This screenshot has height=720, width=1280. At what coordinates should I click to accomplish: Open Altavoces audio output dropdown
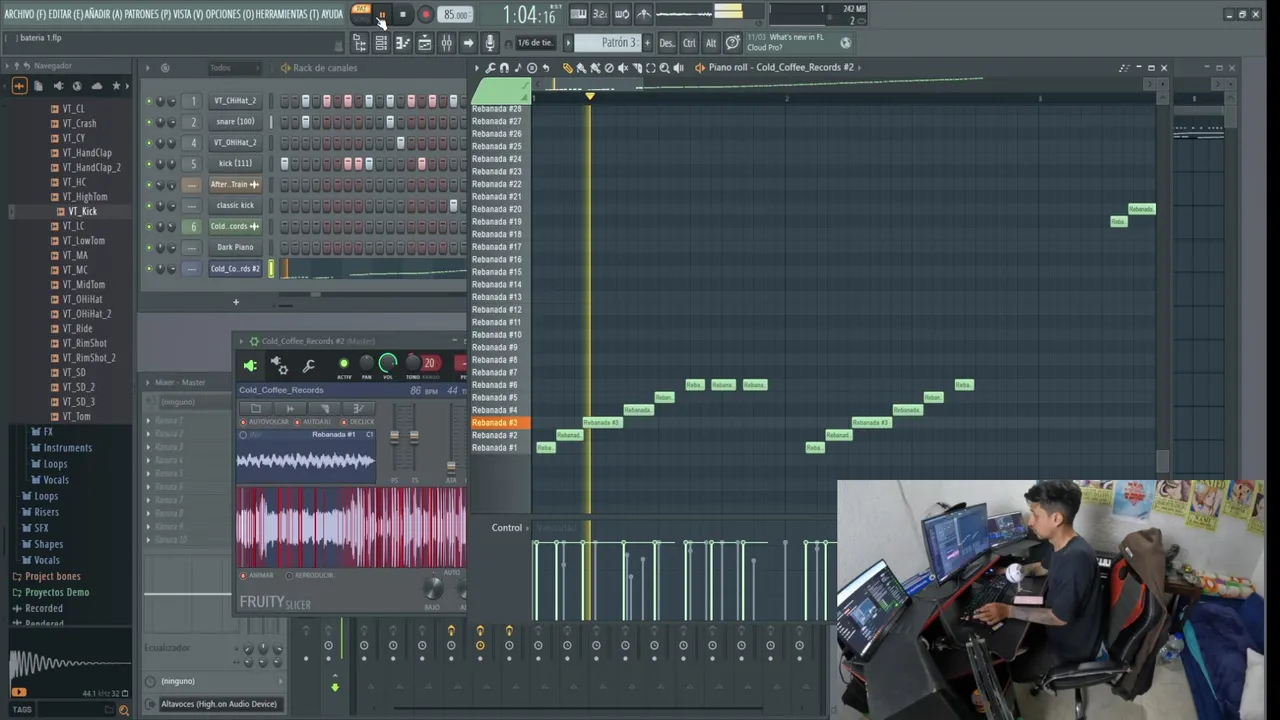[219, 704]
